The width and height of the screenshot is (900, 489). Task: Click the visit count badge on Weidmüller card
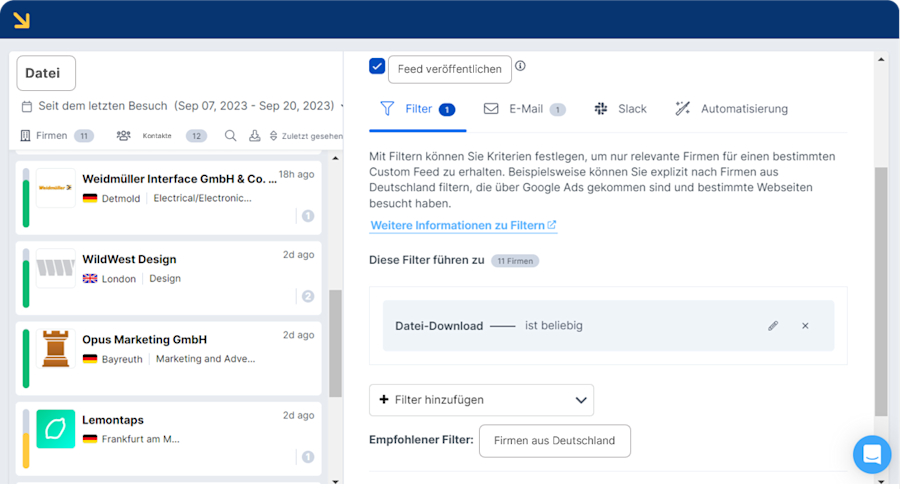pyautogui.click(x=308, y=216)
